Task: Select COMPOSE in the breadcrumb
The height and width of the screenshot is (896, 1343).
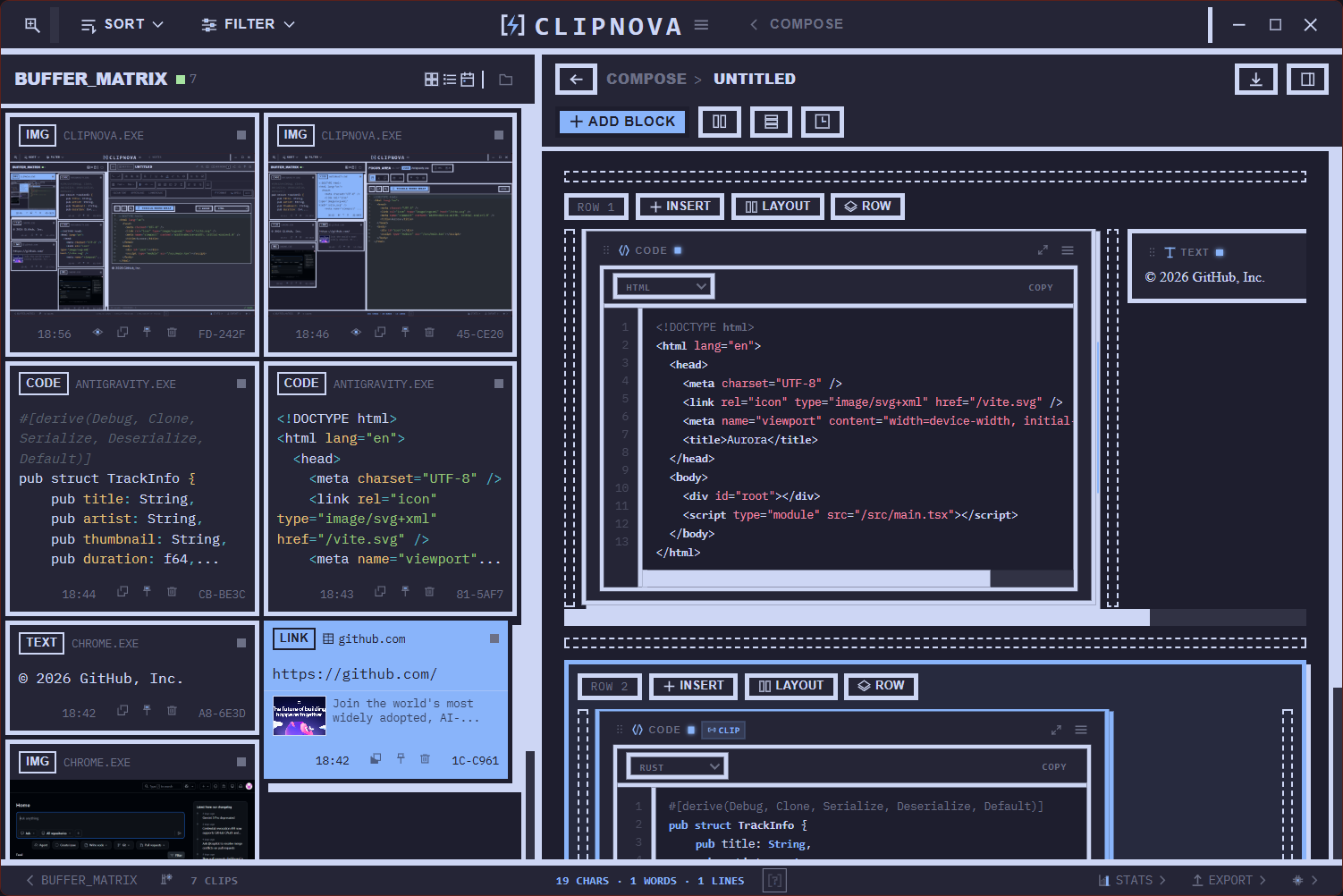Action: pyautogui.click(x=646, y=79)
